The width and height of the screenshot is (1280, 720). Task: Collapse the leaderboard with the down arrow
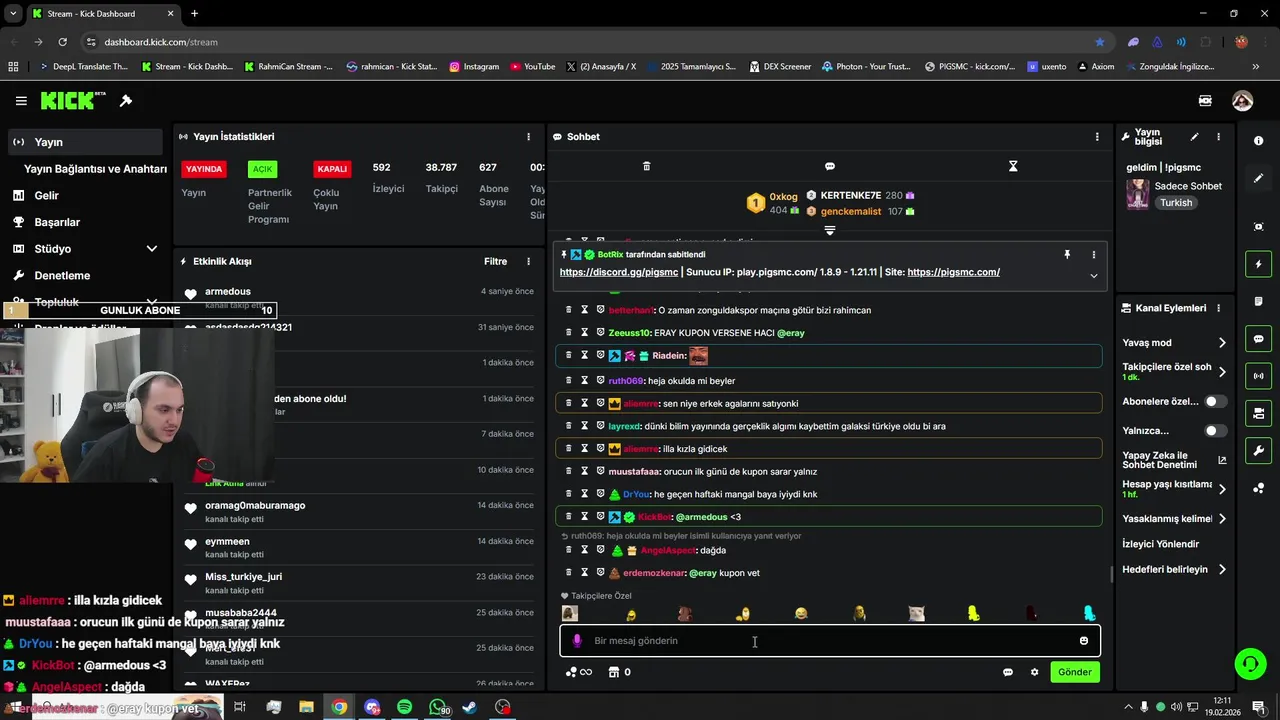[829, 231]
